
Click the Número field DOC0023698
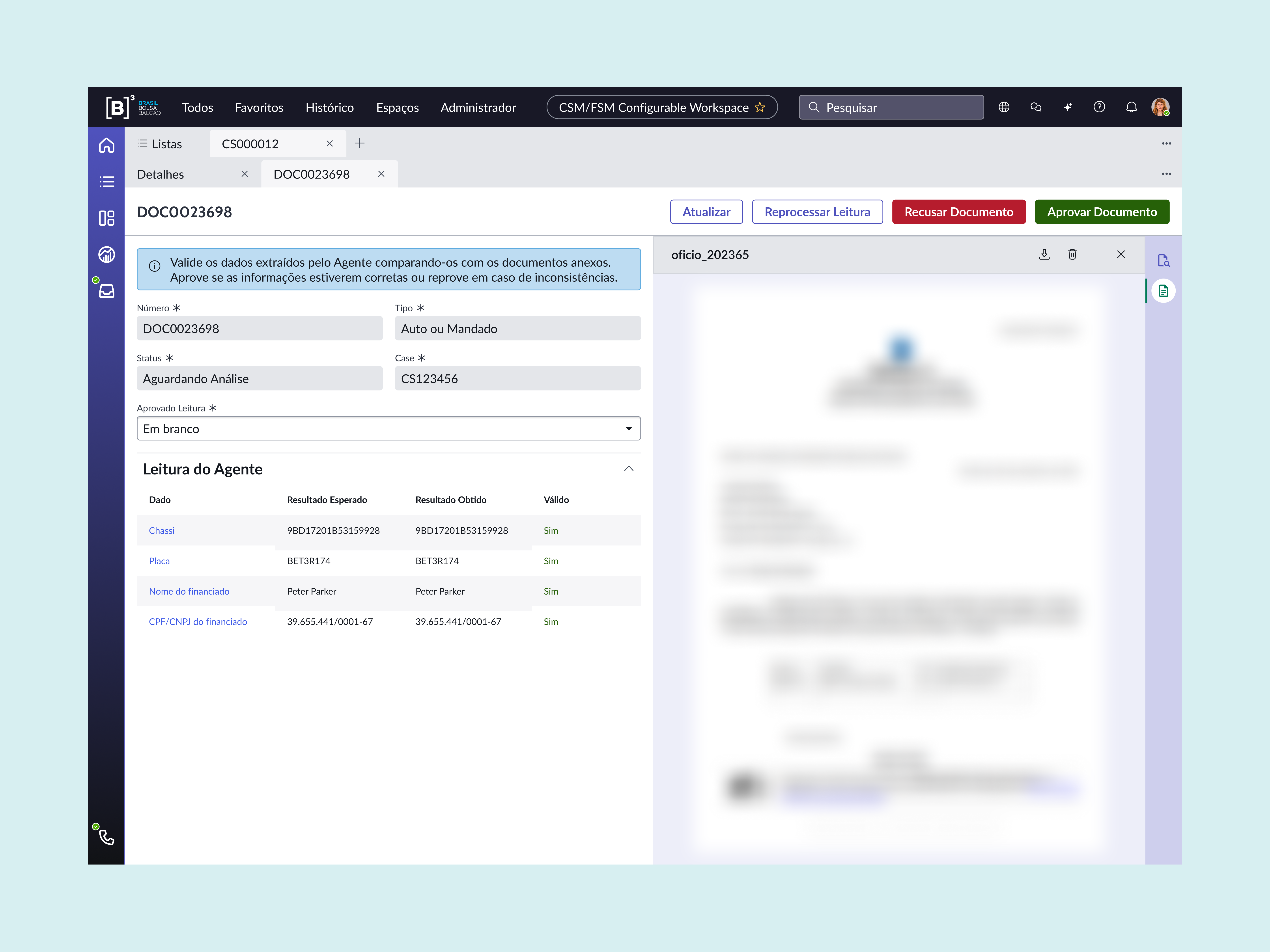[260, 328]
